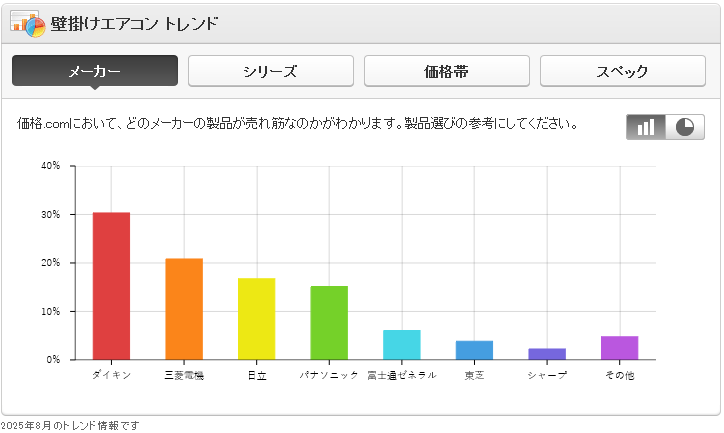Click the trend chart icon beside the title
Viewport: 724px width, 433px height.
[28, 24]
